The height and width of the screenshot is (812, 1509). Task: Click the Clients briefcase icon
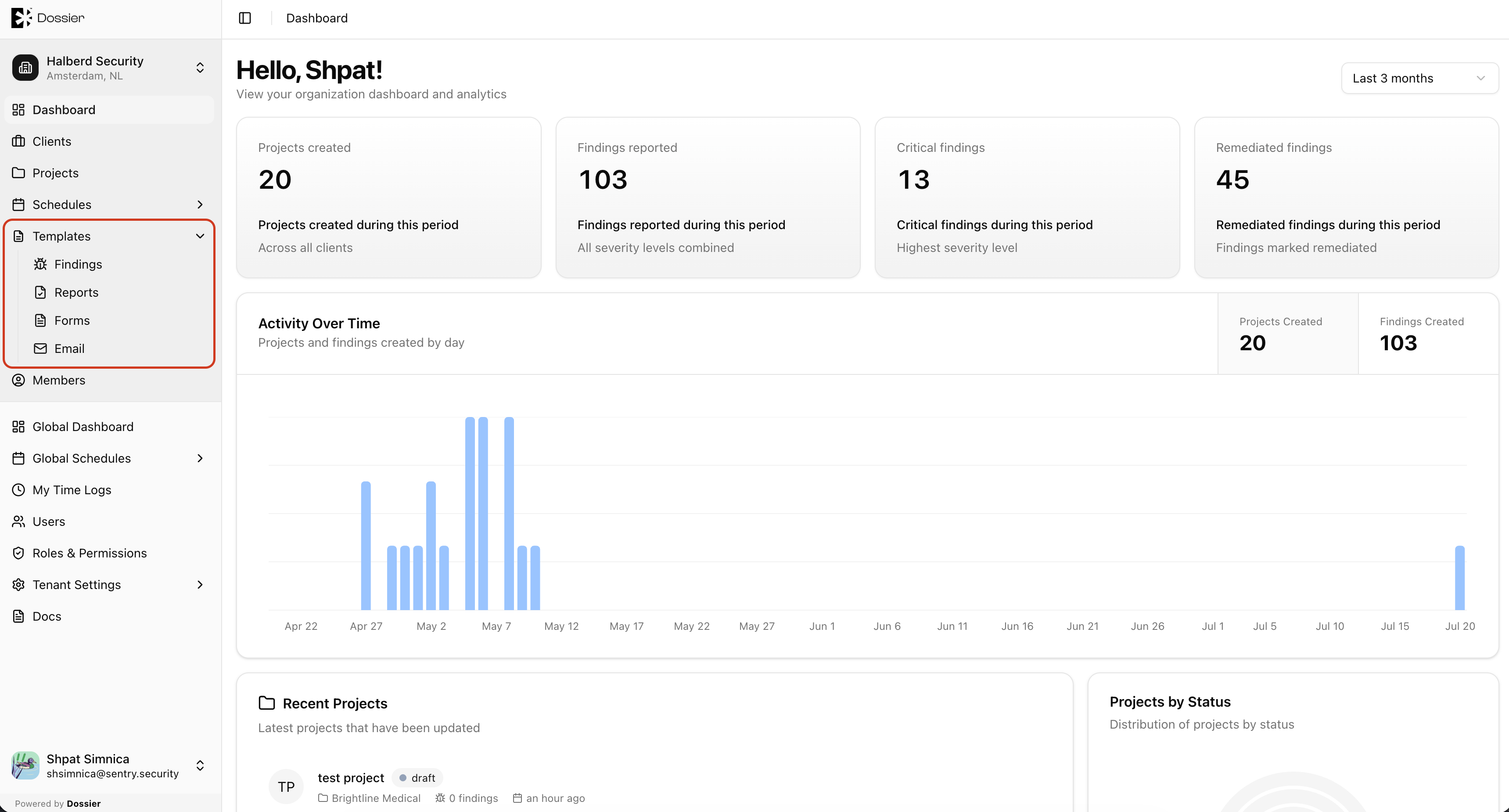coord(19,142)
